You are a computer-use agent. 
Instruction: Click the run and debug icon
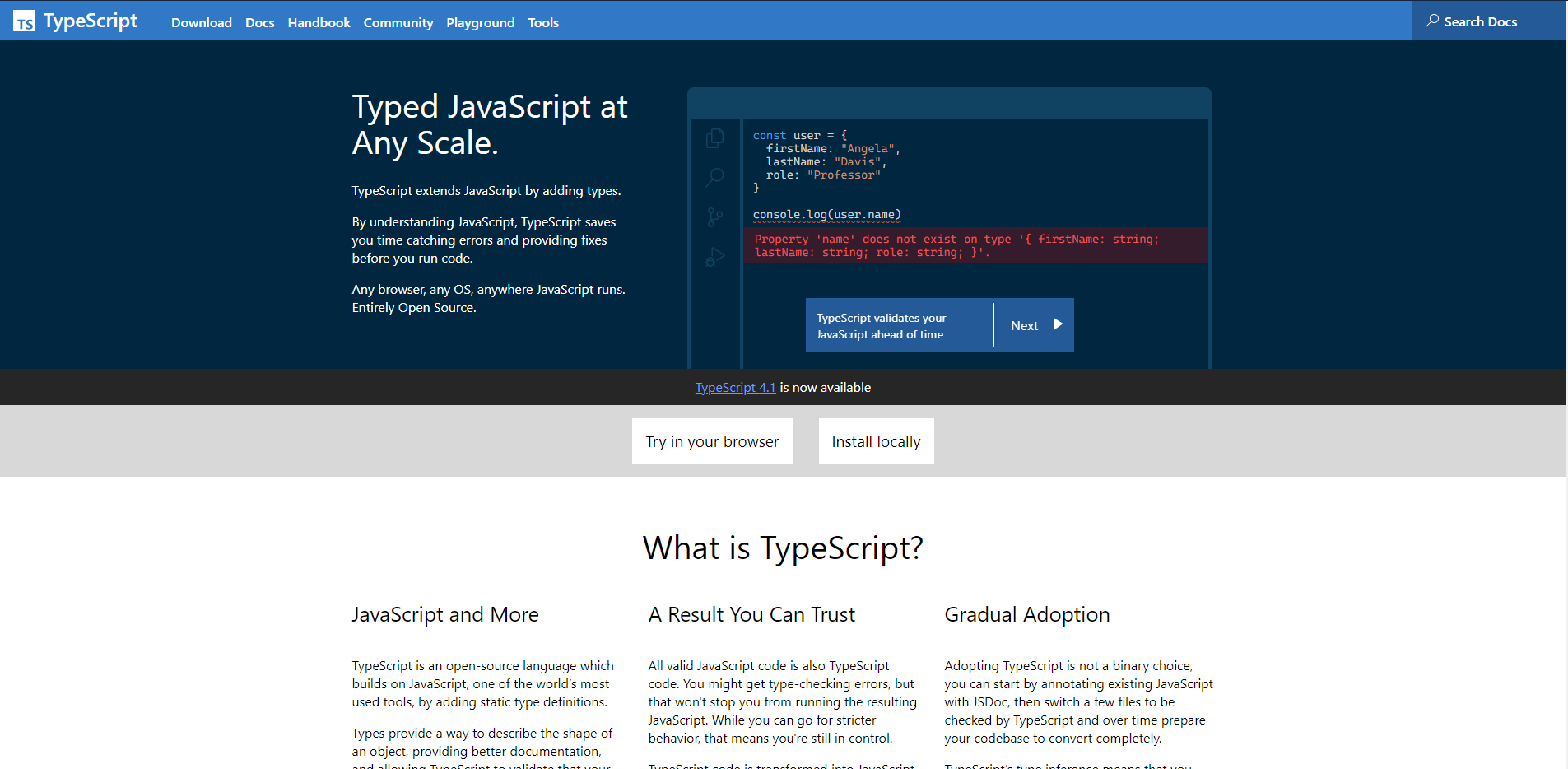[715, 257]
